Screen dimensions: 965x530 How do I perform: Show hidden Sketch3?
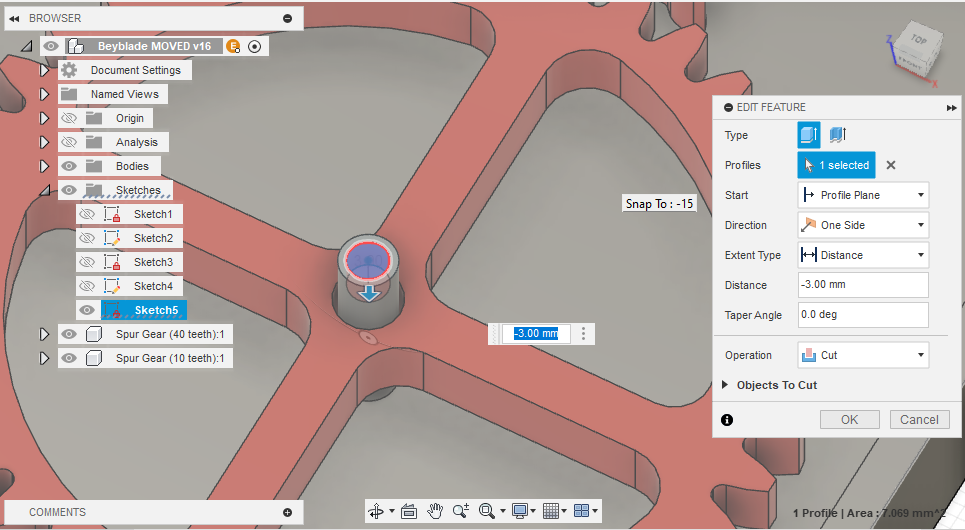pyautogui.click(x=87, y=262)
